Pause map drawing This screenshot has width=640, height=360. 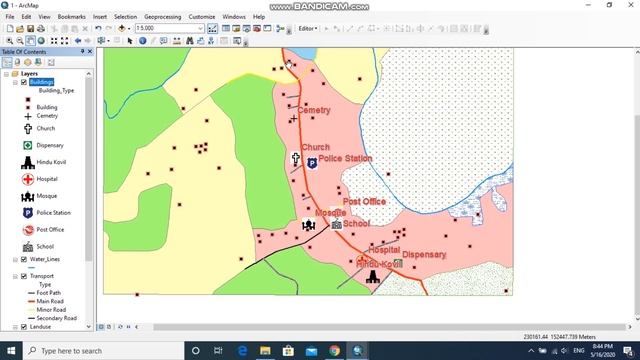[x=128, y=327]
